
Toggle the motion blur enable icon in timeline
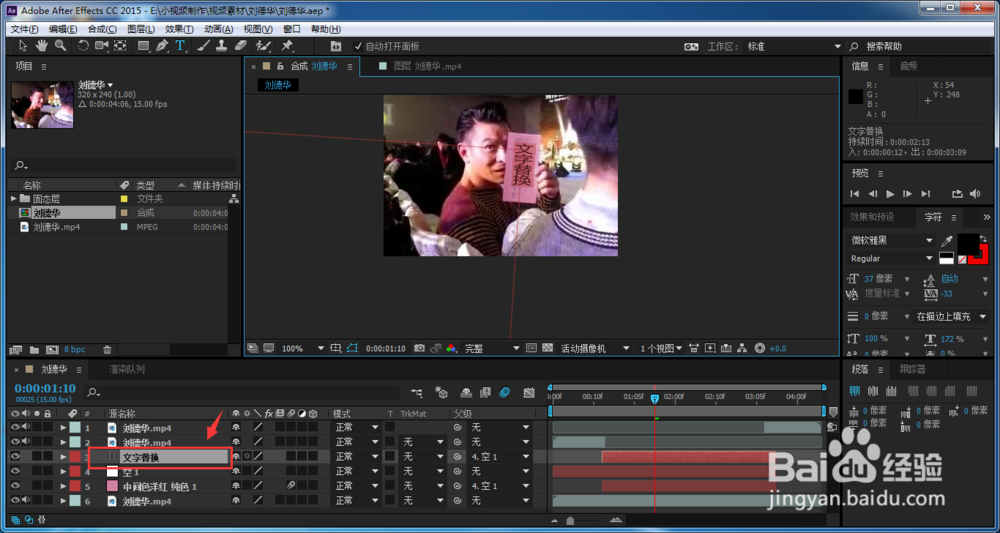(504, 392)
